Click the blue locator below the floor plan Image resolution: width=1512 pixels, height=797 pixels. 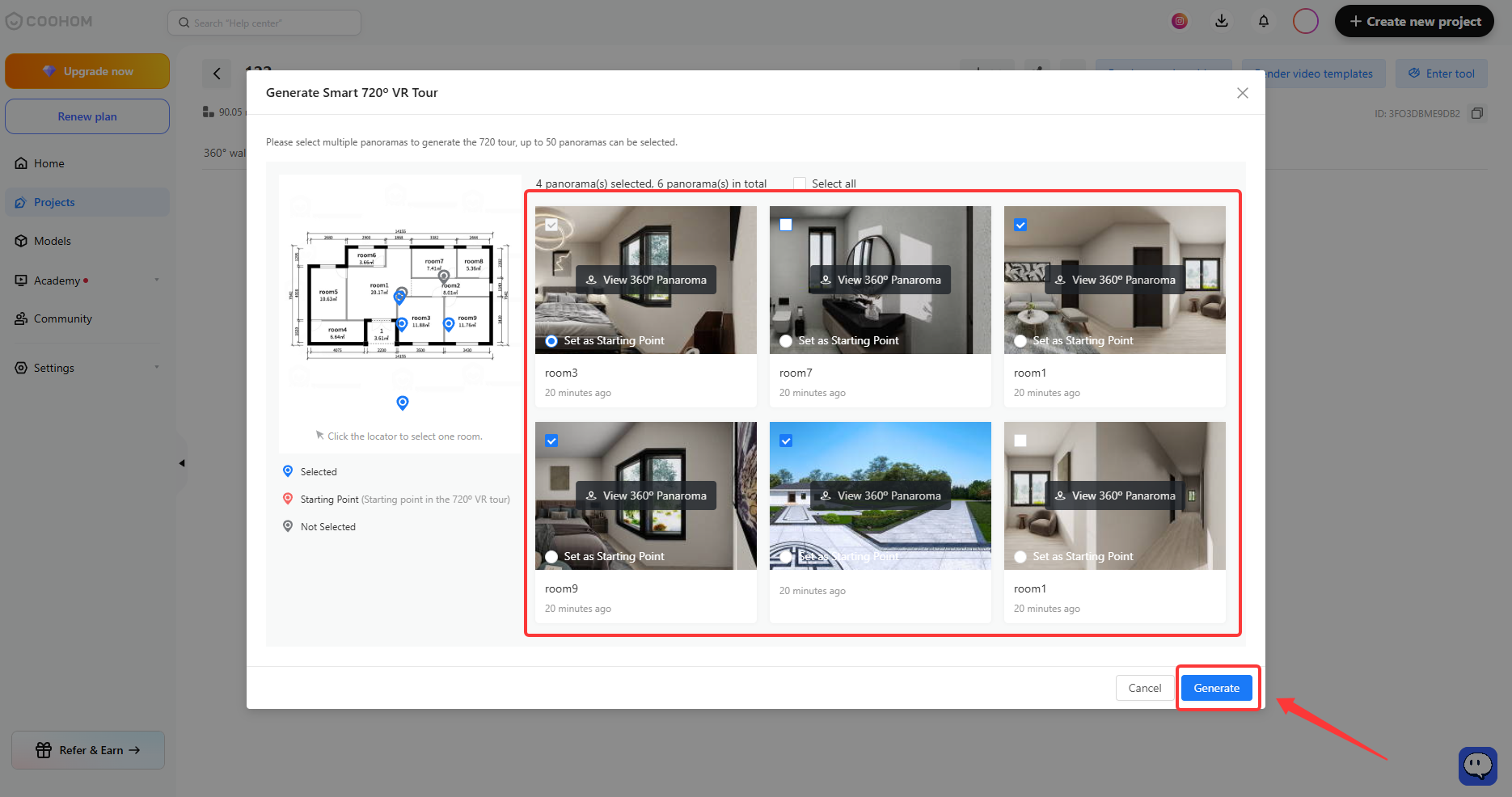coord(403,403)
